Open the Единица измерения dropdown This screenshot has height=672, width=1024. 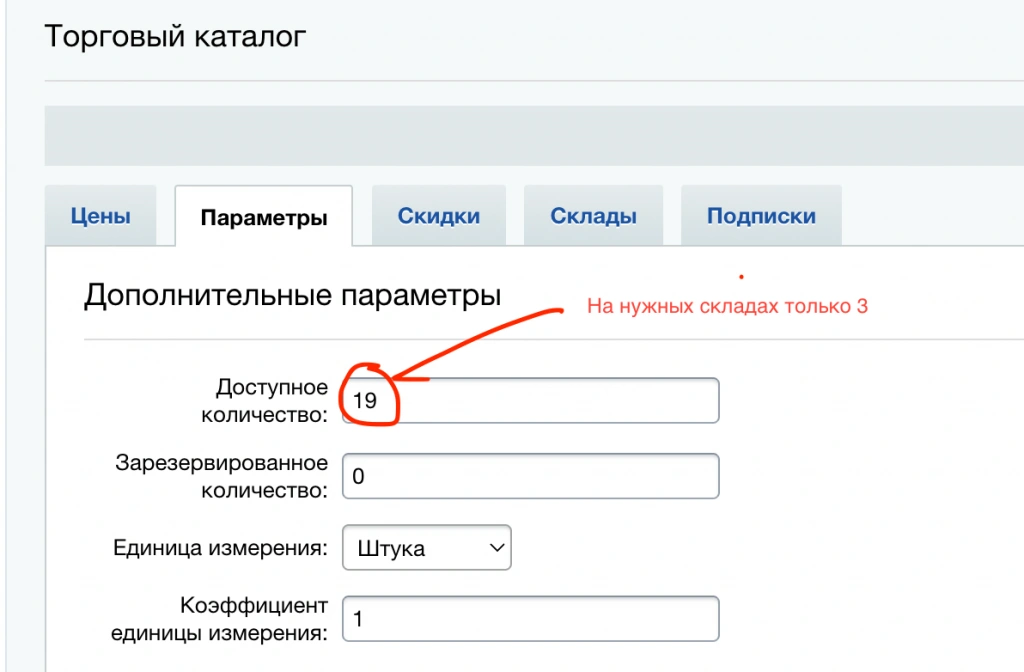point(426,548)
